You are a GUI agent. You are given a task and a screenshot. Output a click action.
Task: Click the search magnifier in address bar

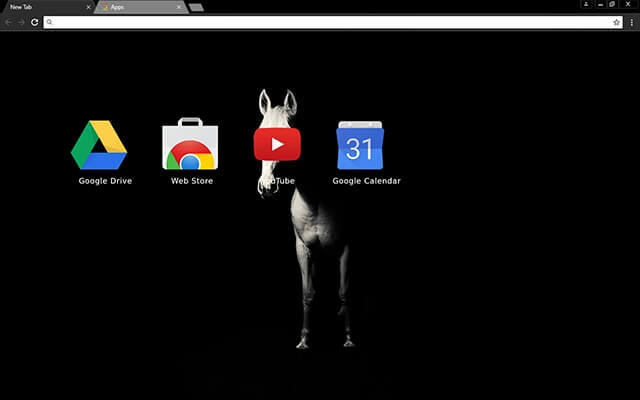49,22
